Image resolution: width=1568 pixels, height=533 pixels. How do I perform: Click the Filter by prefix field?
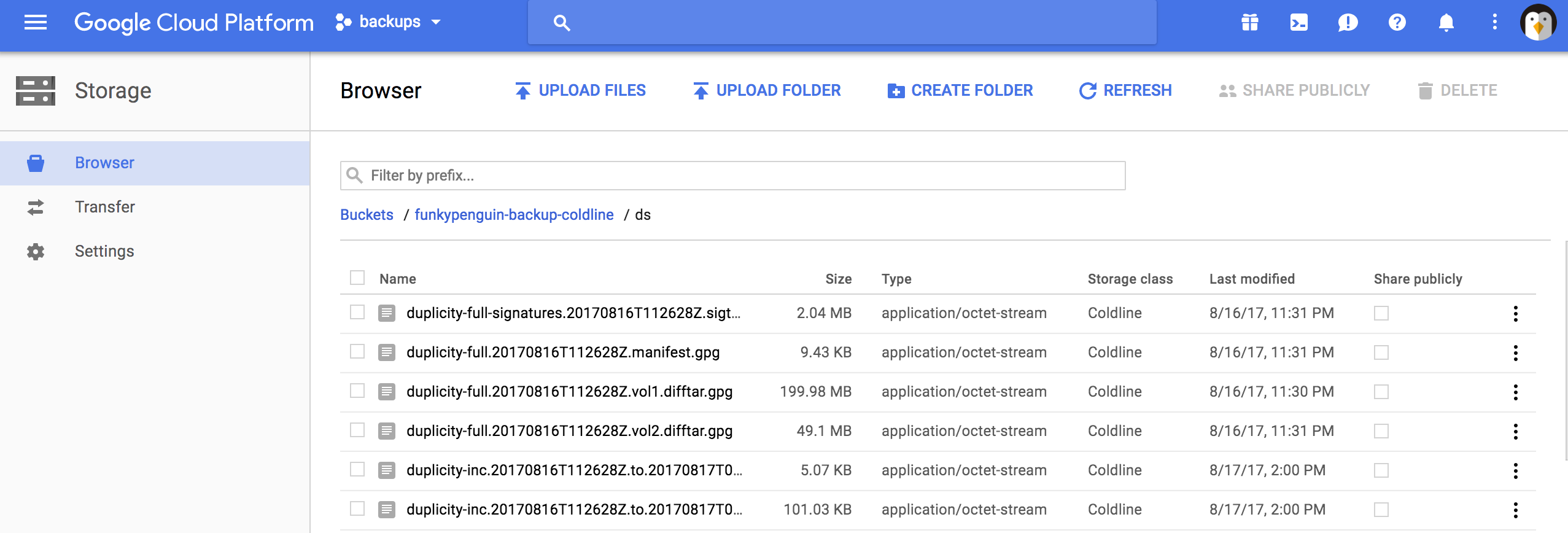[732, 176]
